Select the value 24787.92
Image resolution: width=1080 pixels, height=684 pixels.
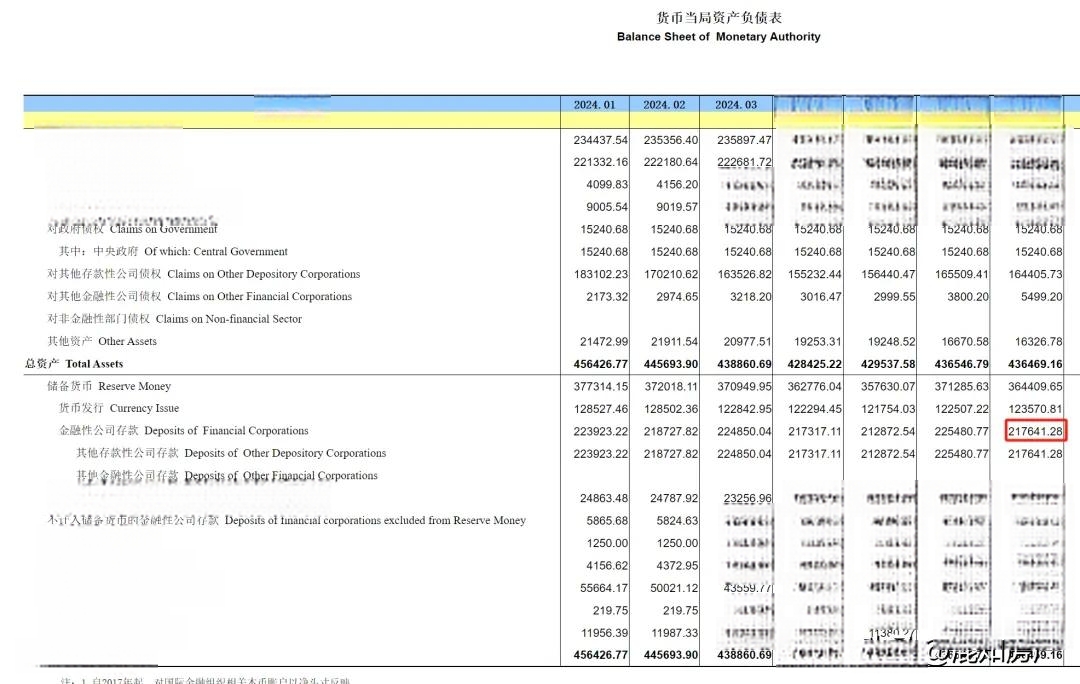tap(674, 498)
